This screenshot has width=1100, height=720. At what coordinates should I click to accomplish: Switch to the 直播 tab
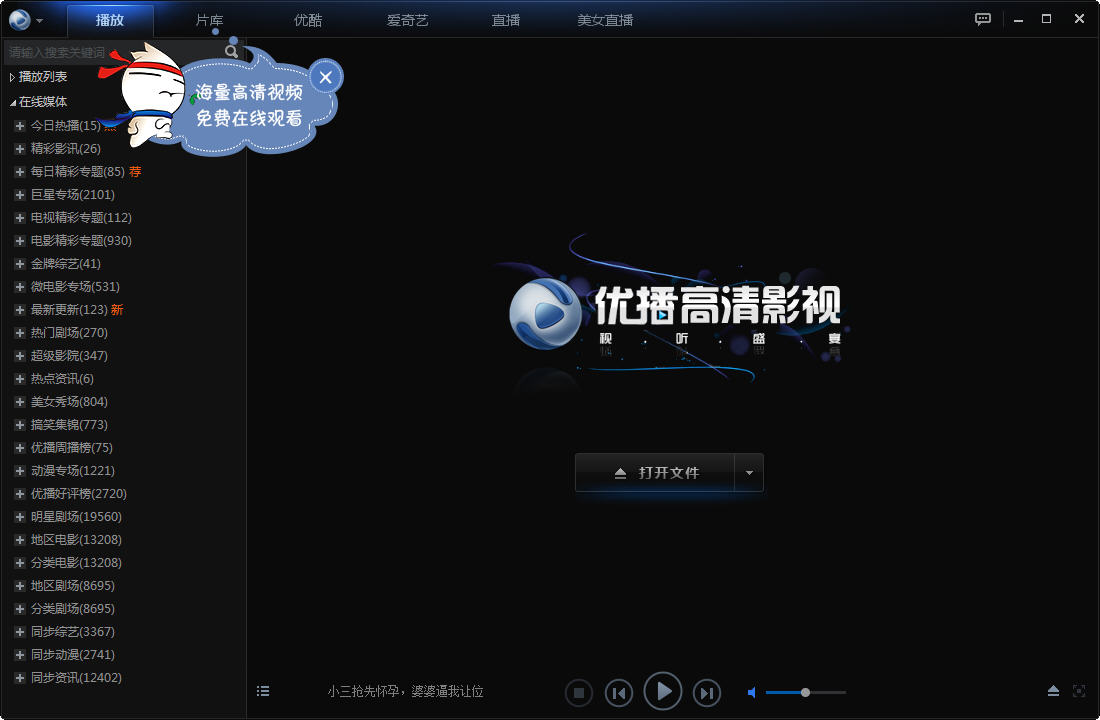coord(505,19)
